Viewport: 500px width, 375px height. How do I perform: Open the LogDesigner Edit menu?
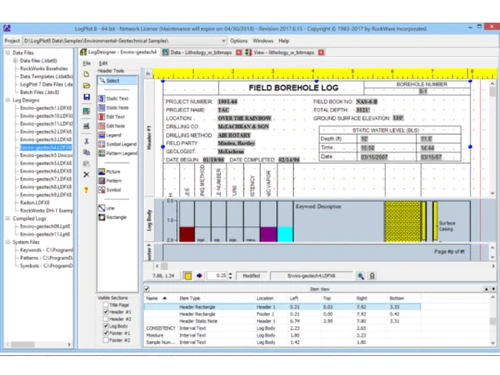click(103, 63)
